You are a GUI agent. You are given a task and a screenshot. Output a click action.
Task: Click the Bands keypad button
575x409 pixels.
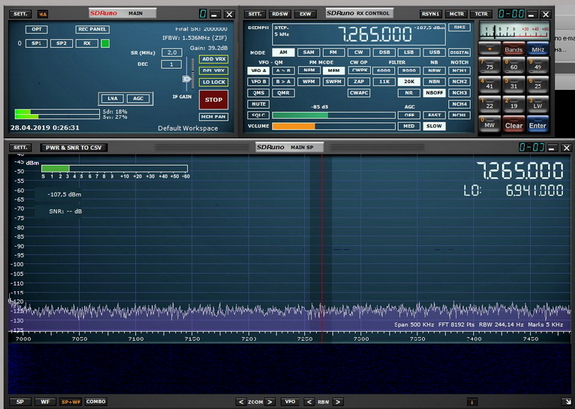click(x=513, y=49)
